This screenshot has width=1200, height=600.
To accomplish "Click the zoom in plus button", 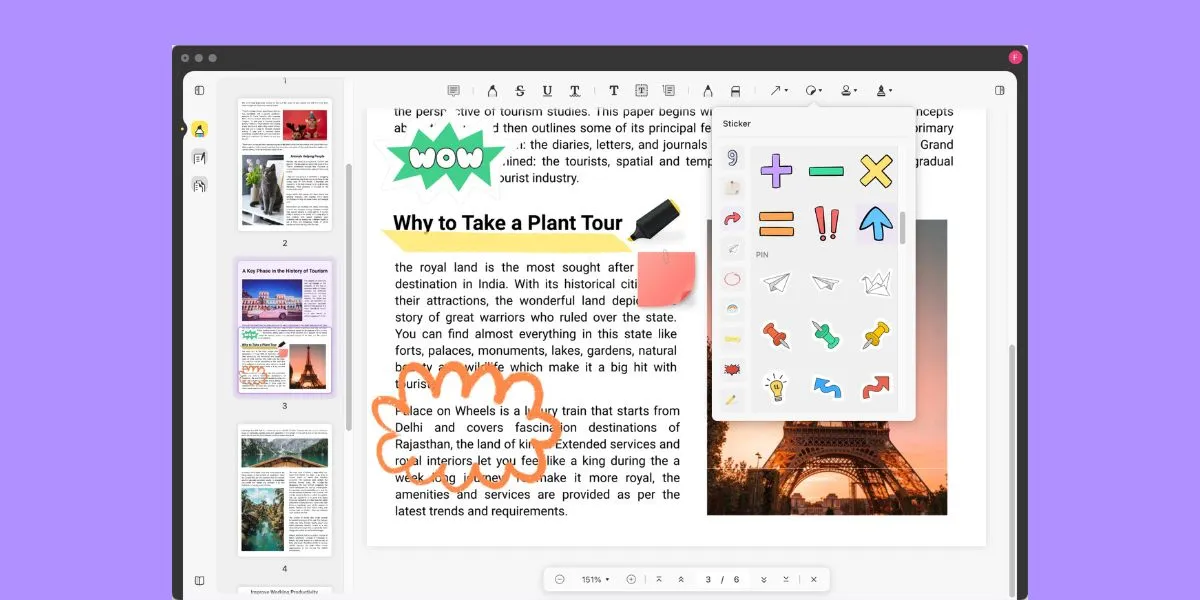I will click(x=631, y=580).
